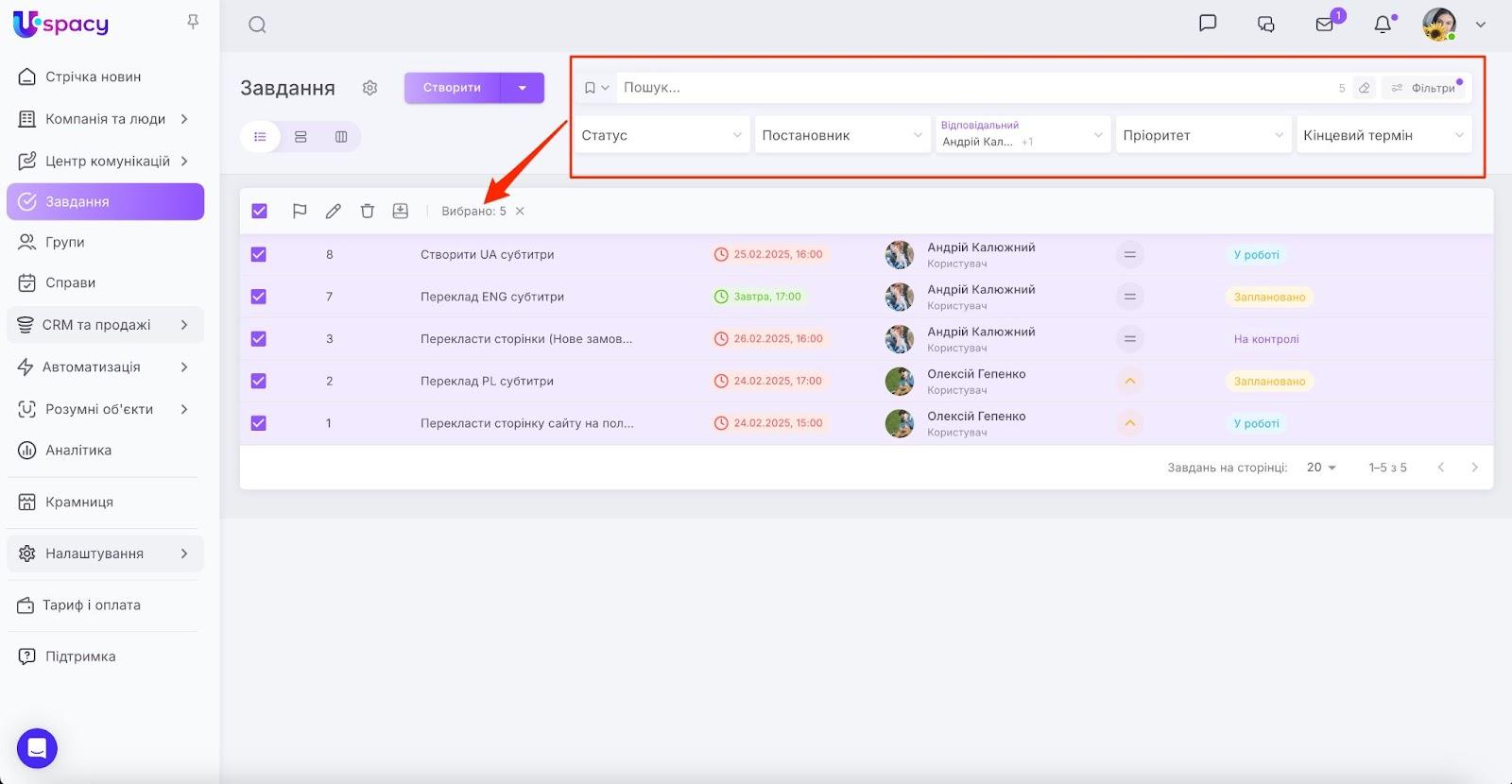Viewport: 1512px width, 784px height.
Task: Delete selected tasks with trash icon
Action: (x=368, y=212)
